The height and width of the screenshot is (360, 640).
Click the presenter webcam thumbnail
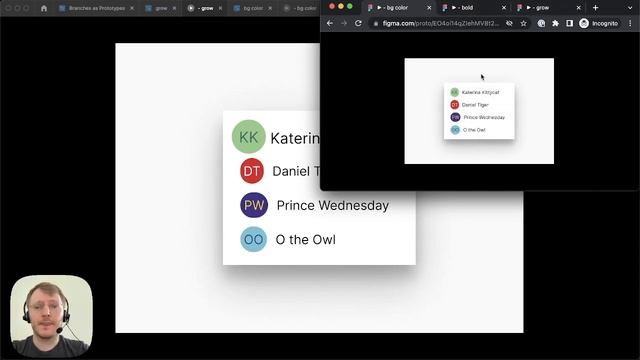pyautogui.click(x=51, y=316)
